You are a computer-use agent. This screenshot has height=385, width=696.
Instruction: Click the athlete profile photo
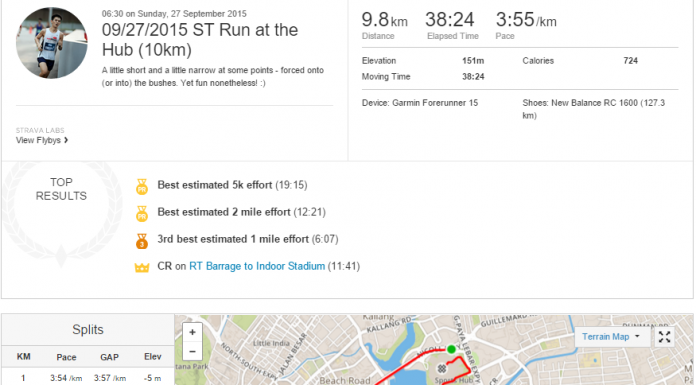point(51,43)
